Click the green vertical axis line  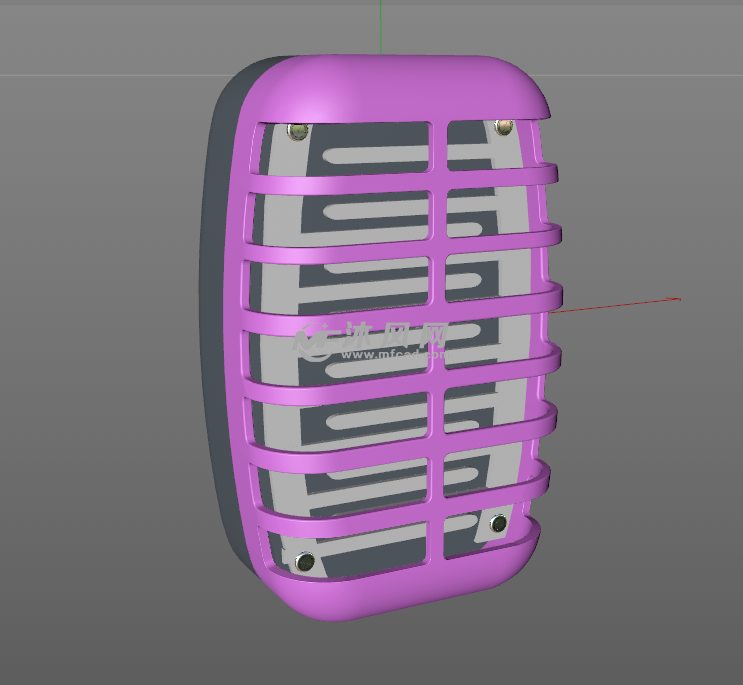click(x=381, y=25)
